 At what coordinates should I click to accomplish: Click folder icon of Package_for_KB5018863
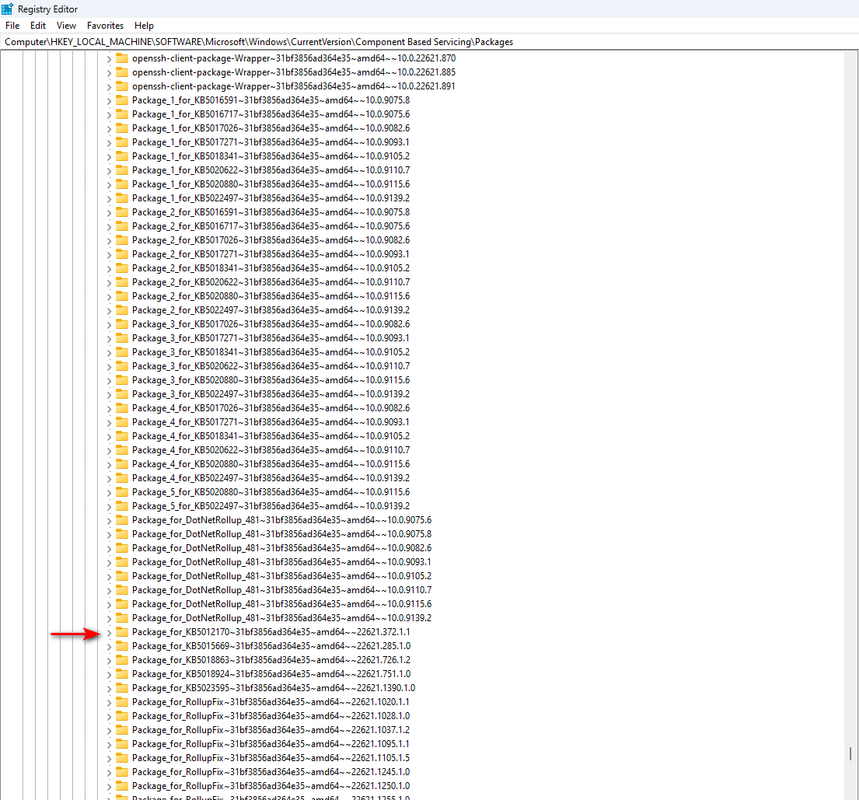pos(122,660)
